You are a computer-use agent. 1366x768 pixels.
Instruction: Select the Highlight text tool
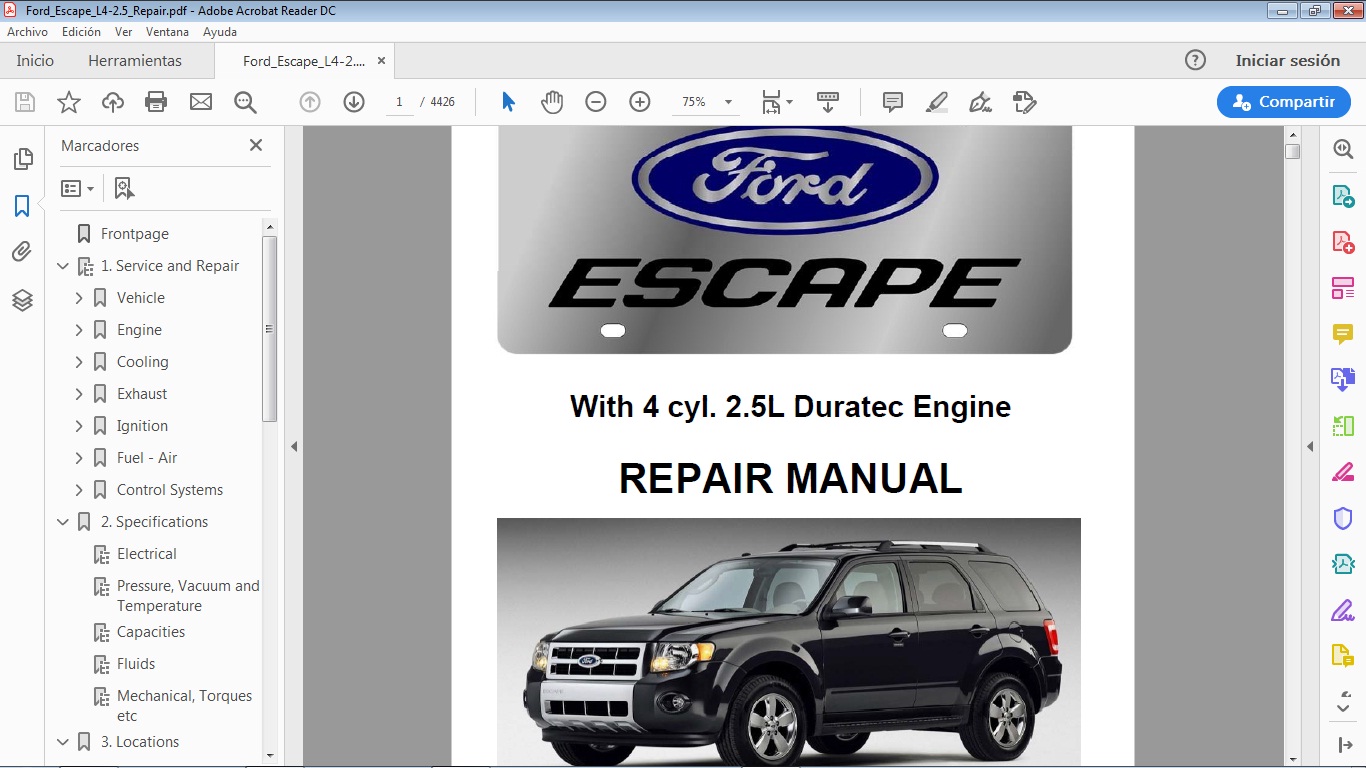point(937,101)
